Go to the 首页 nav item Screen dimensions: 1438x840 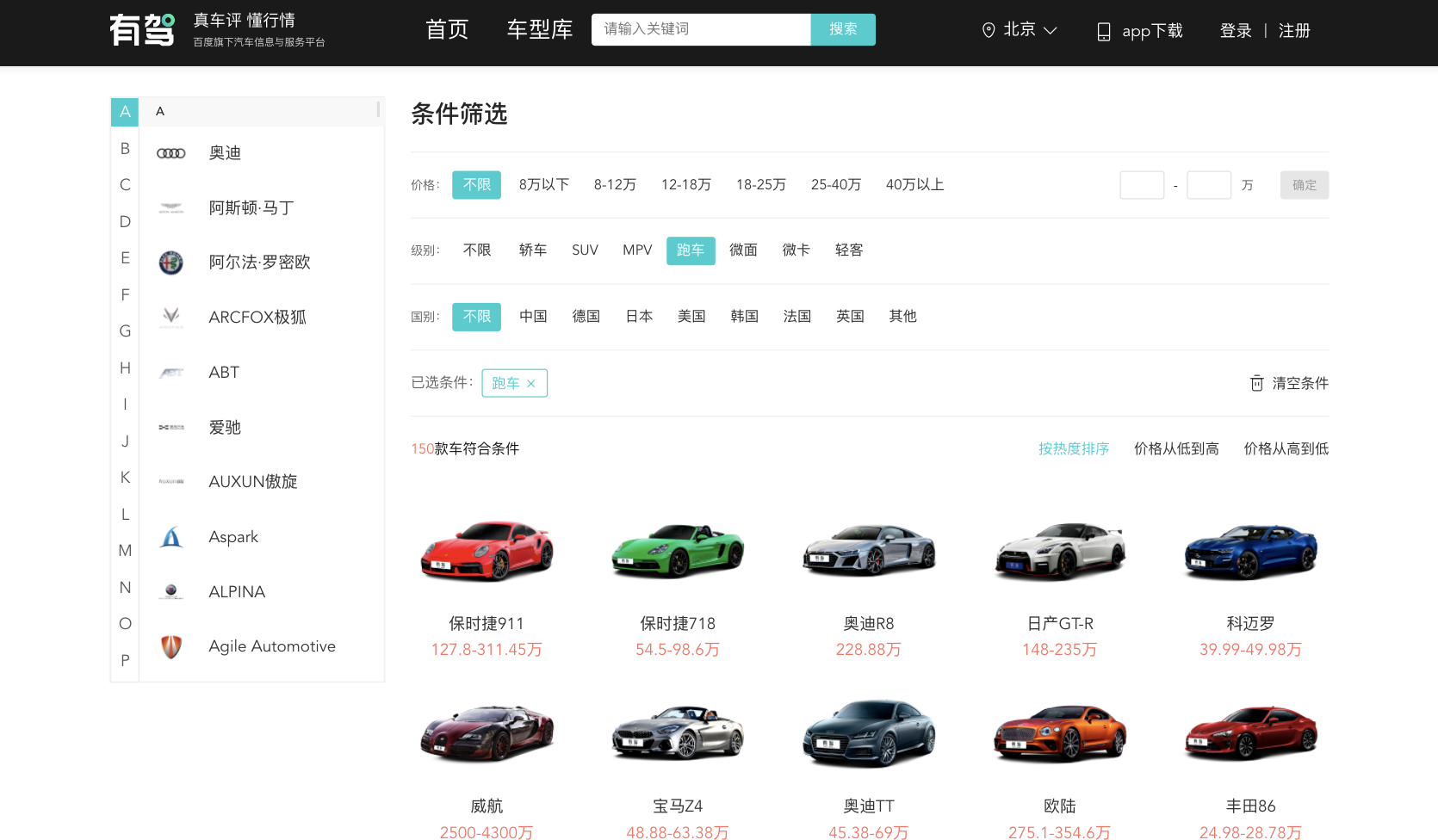447,30
